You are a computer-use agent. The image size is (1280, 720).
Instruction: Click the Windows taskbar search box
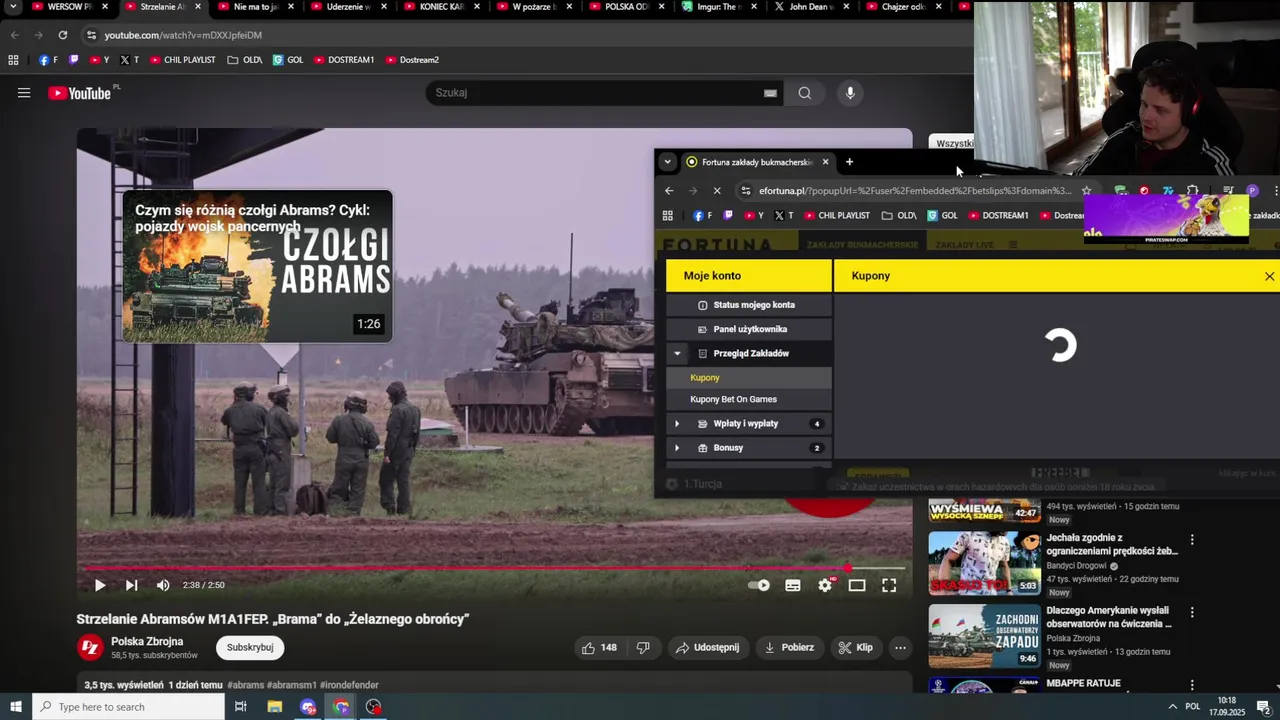[x=128, y=707]
